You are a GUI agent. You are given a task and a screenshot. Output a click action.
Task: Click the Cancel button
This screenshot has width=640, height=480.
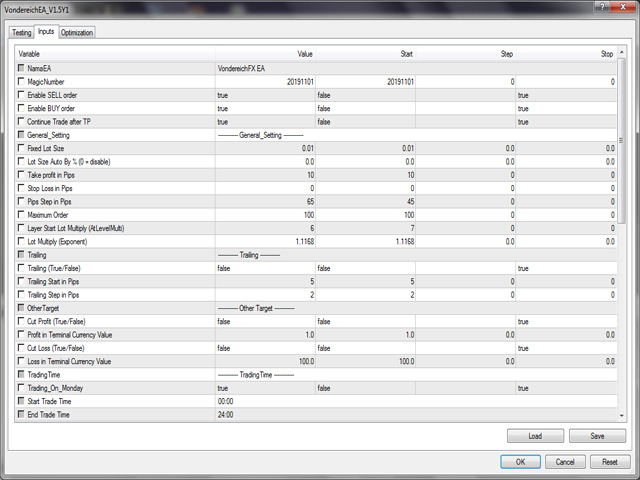coord(565,462)
